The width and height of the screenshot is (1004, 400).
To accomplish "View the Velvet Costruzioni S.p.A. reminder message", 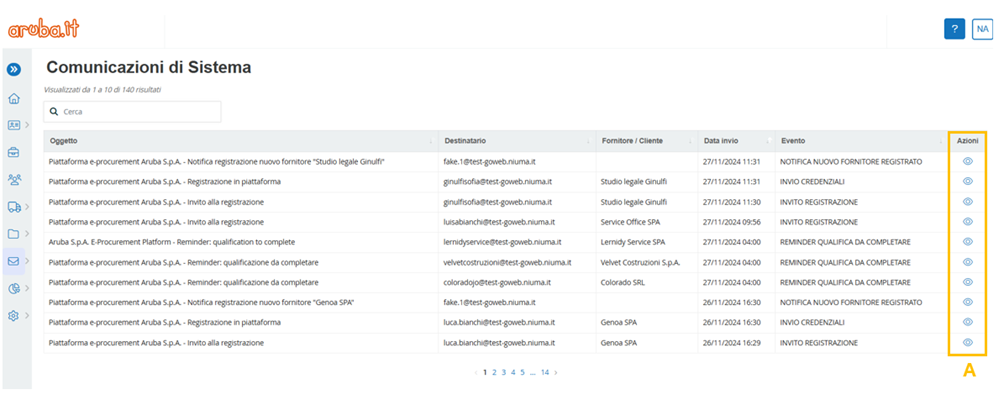I will click(968, 262).
